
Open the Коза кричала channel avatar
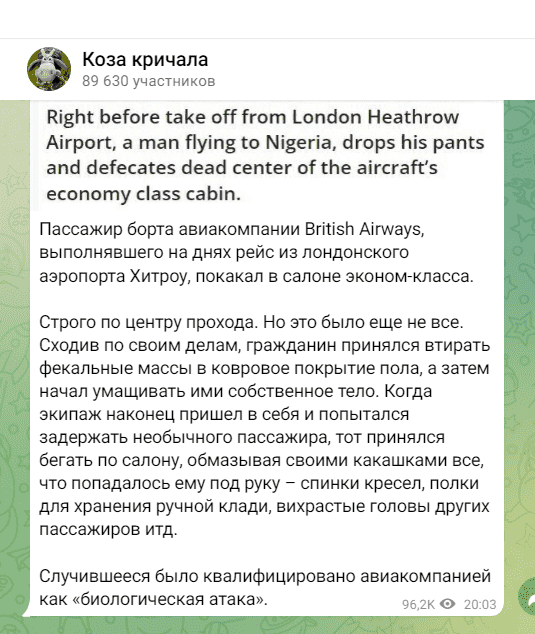pyautogui.click(x=49, y=69)
